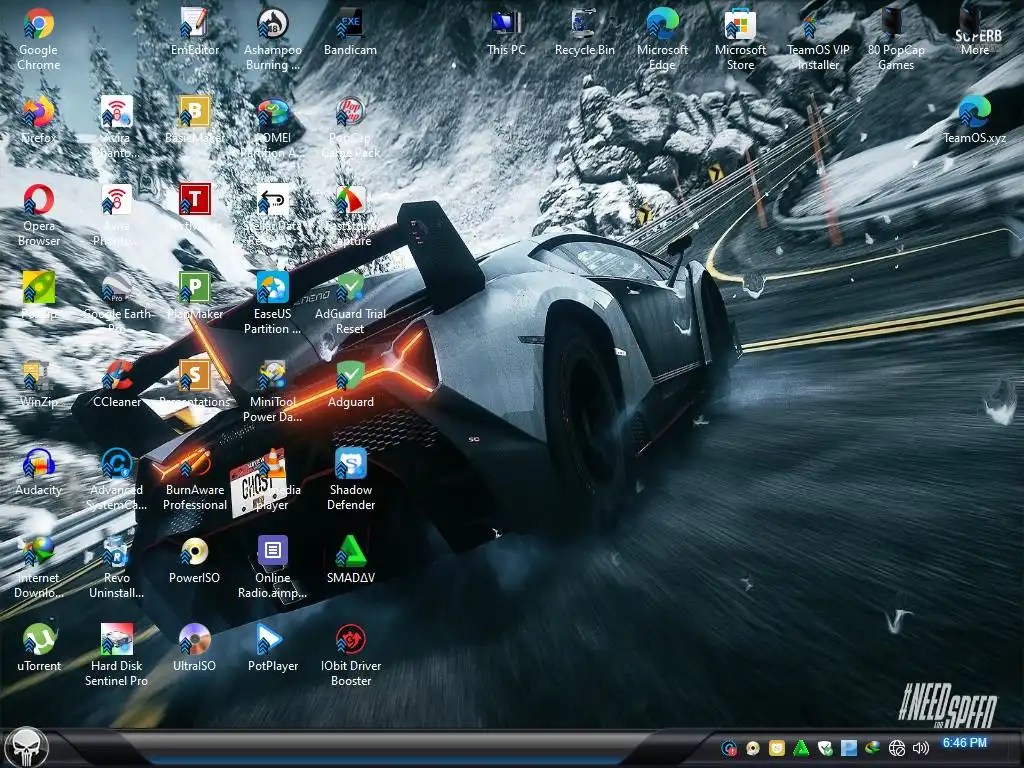
Task: Open the network globe tray icon
Action: click(897, 748)
